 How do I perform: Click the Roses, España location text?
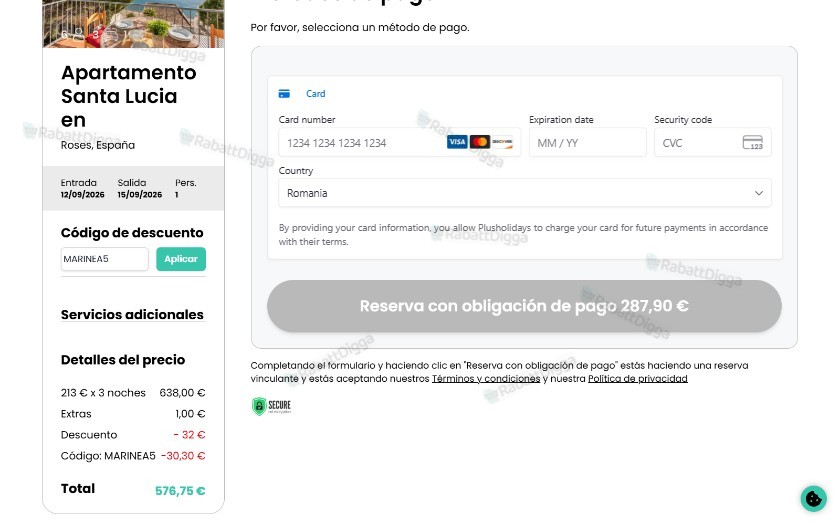point(98,145)
